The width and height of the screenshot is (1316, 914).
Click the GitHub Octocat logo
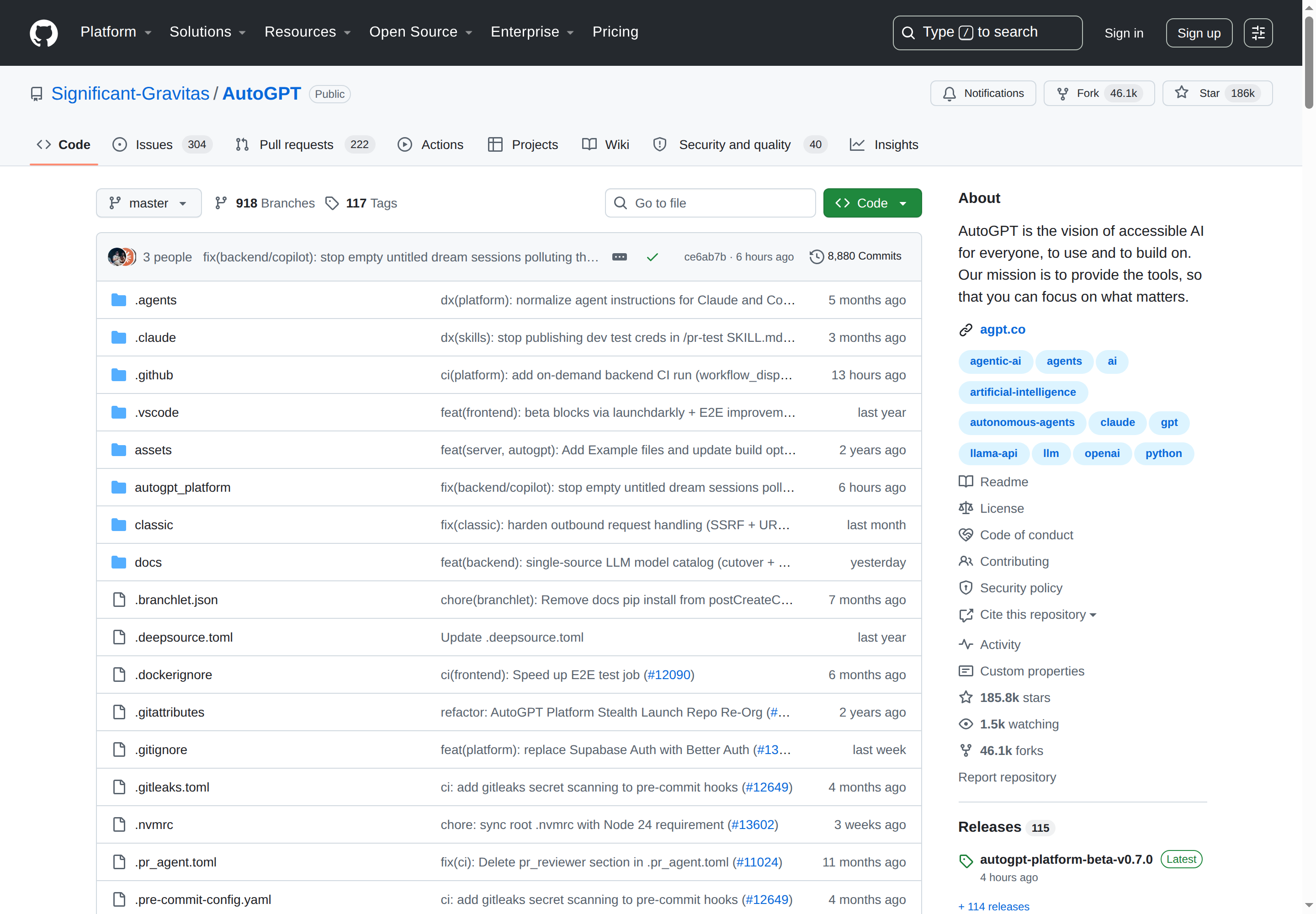pyautogui.click(x=44, y=32)
